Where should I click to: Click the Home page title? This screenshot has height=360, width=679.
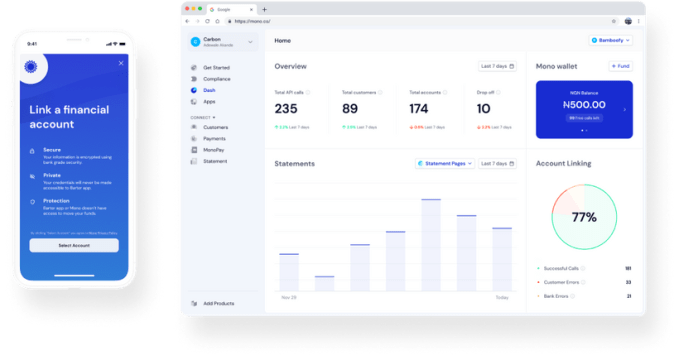[x=282, y=40]
